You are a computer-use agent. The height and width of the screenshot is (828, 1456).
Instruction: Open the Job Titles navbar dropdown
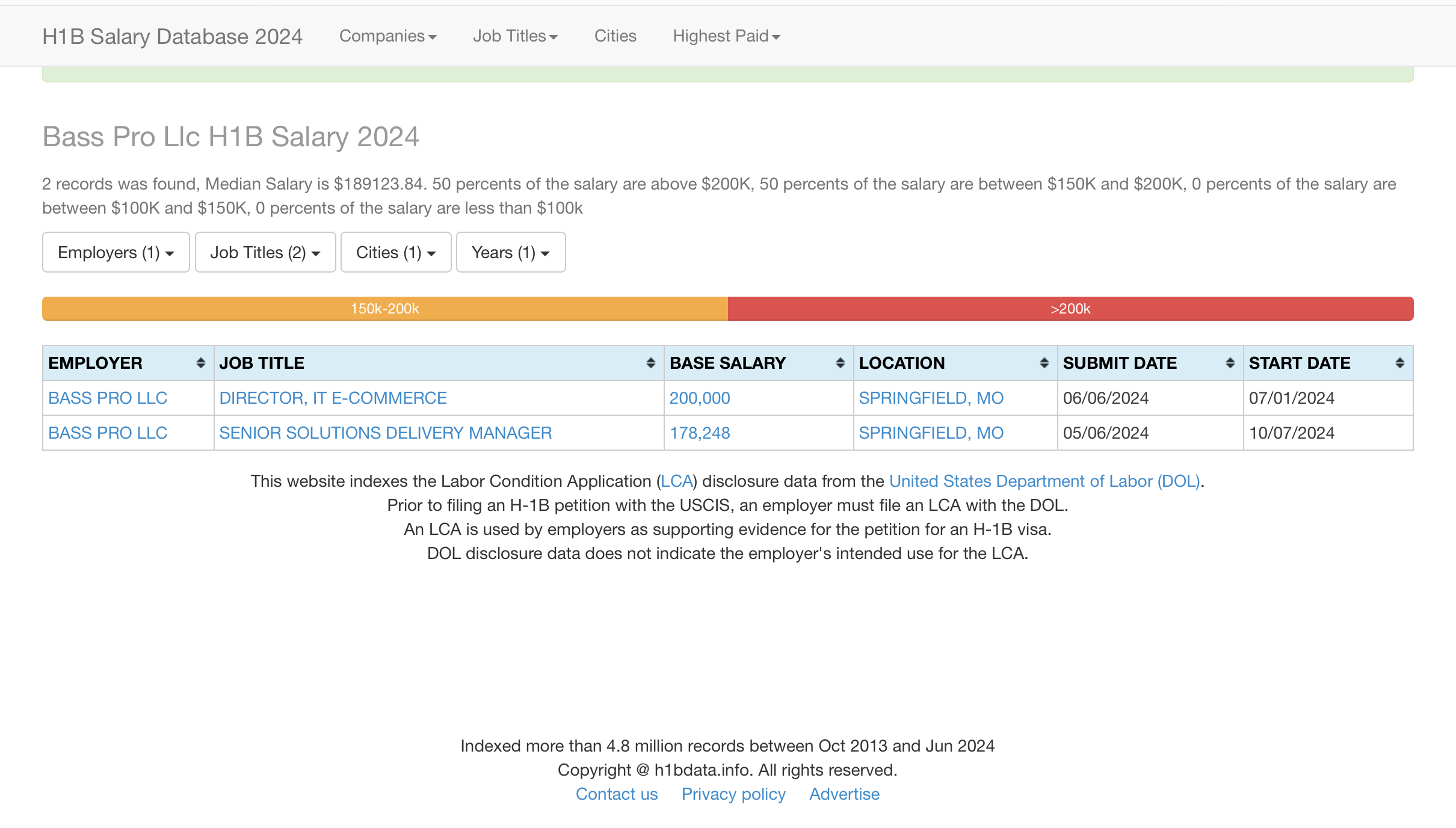516,36
